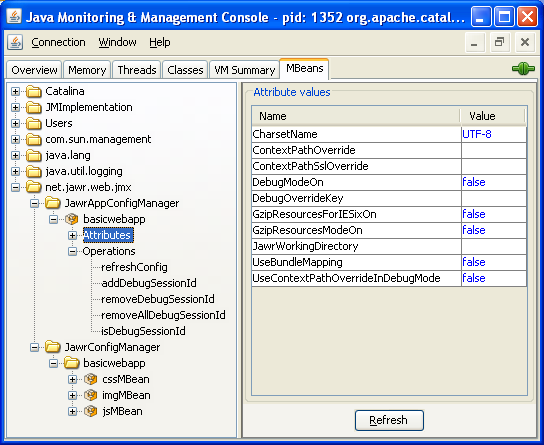Image resolution: width=544 pixels, height=445 pixels.
Task: Open the Connection menu
Action: coord(58,42)
